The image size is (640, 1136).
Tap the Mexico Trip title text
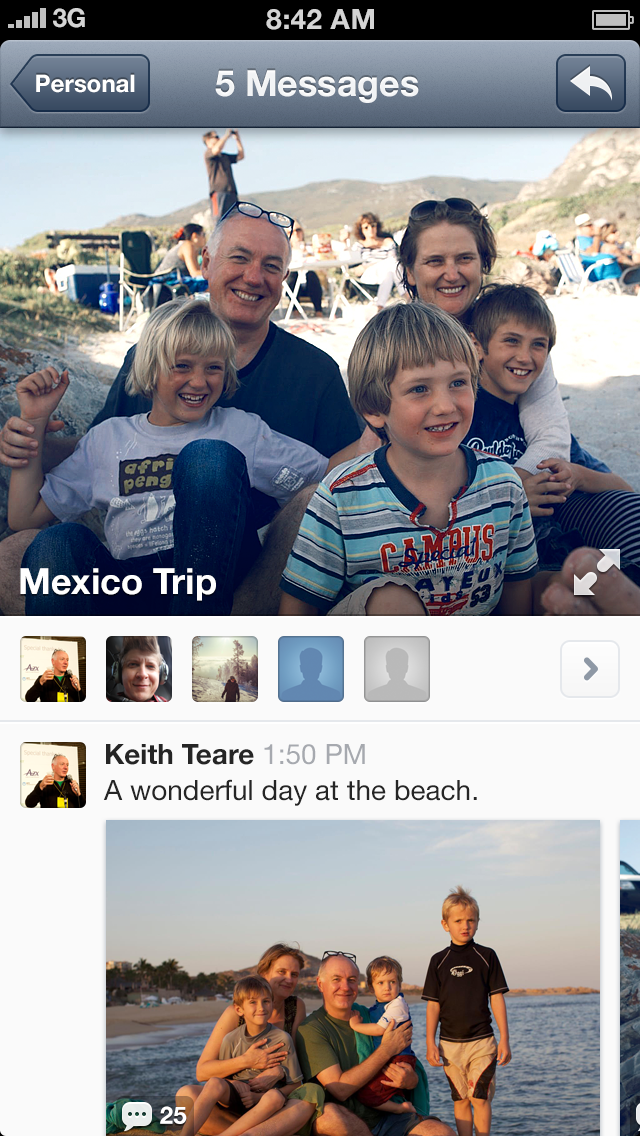pyautogui.click(x=118, y=582)
